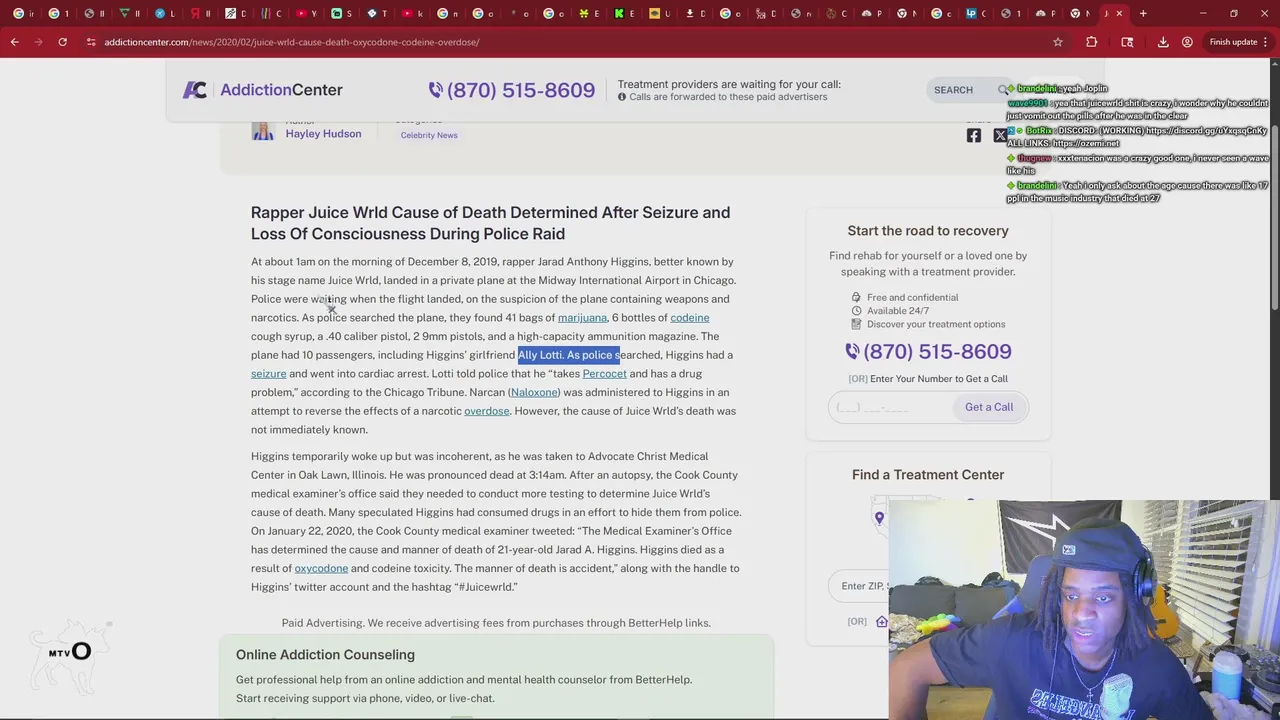Click the 'Enter ZIP' input field
1280x720 pixels.
coord(859,586)
